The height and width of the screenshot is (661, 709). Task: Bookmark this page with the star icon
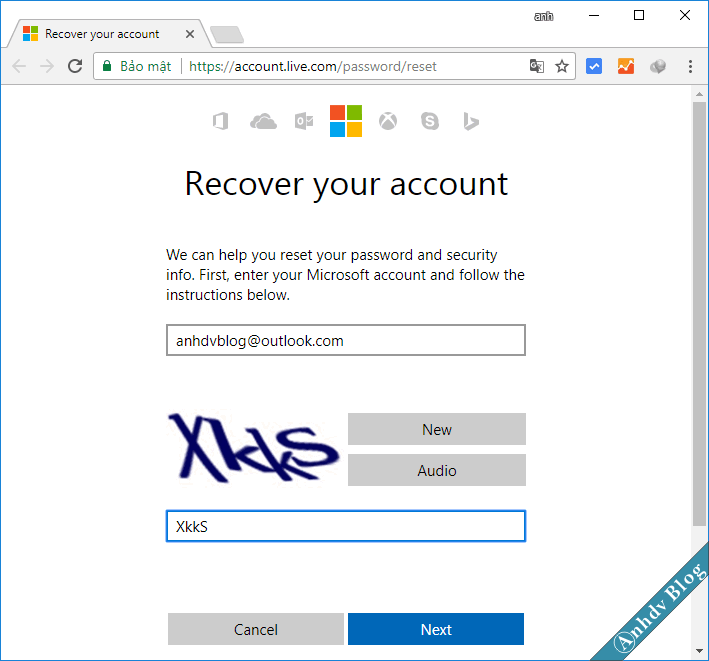[x=562, y=66]
